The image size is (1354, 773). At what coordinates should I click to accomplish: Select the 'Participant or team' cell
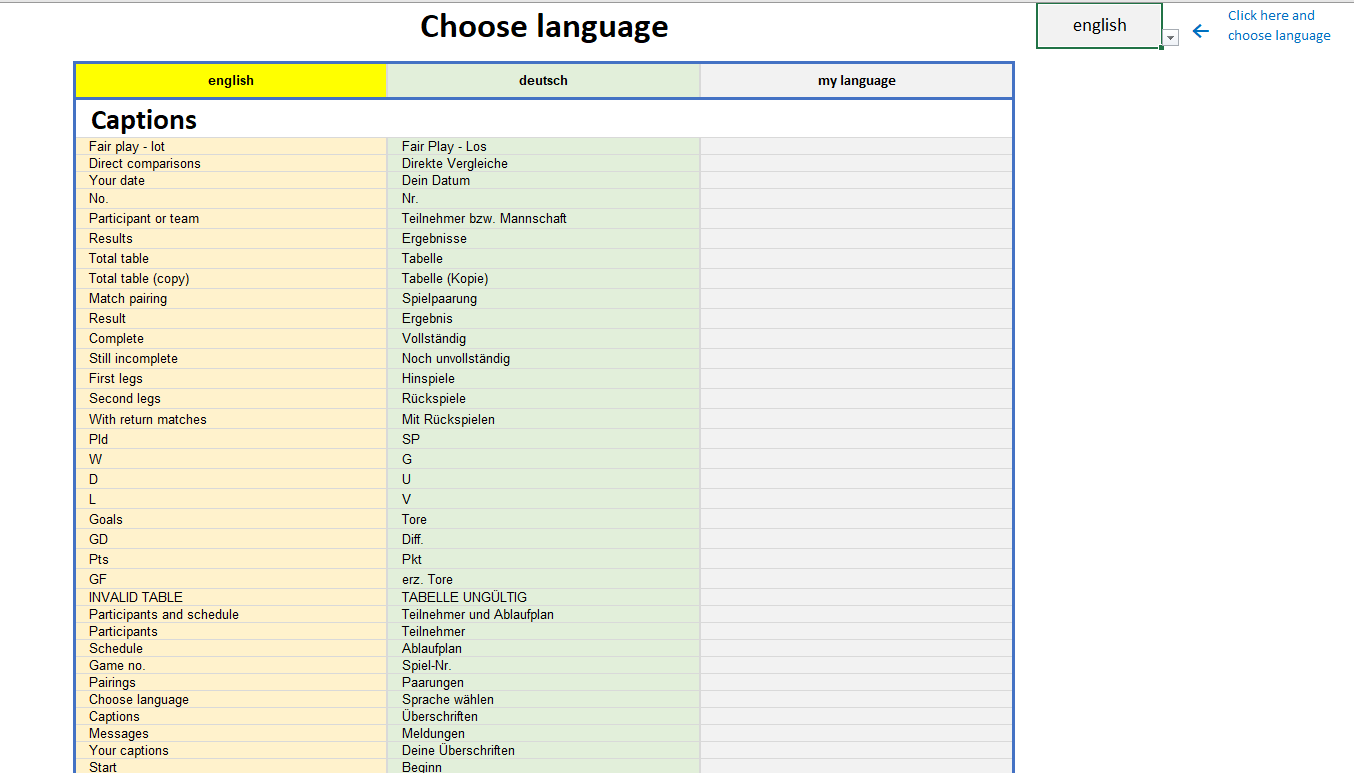[231, 218]
